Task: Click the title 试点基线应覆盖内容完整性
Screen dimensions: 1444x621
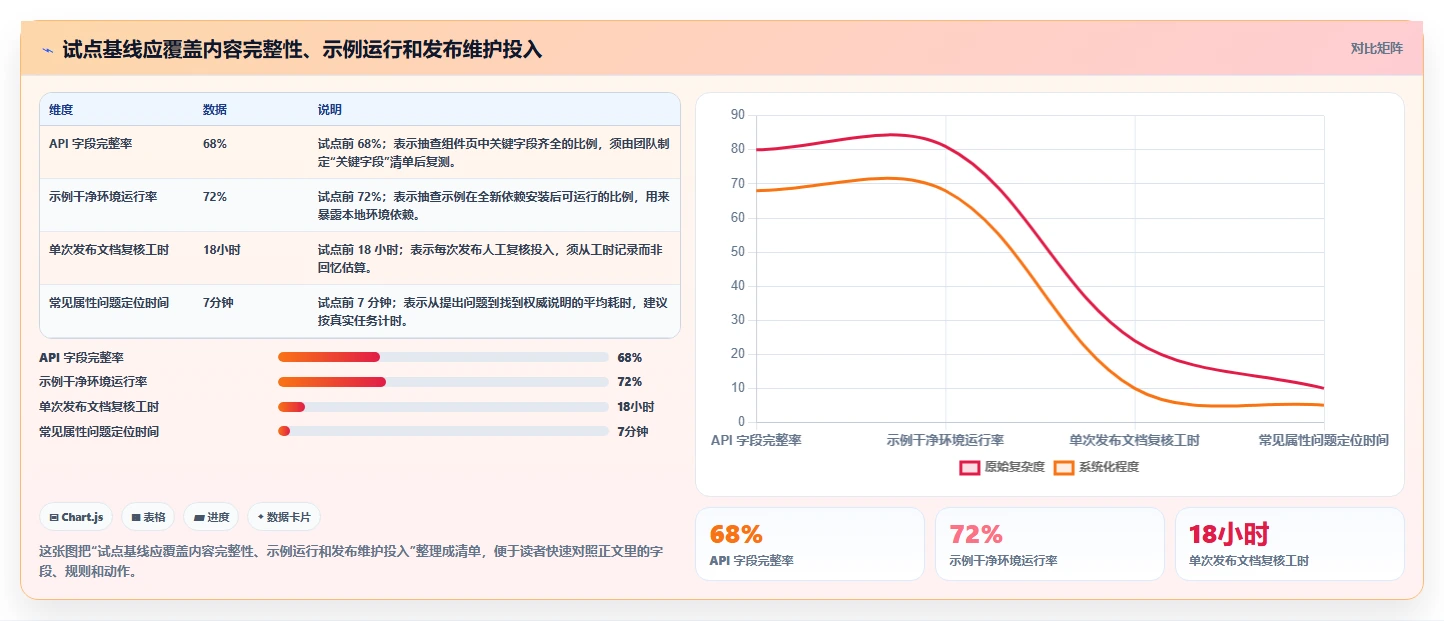Action: pyautogui.click(x=302, y=49)
